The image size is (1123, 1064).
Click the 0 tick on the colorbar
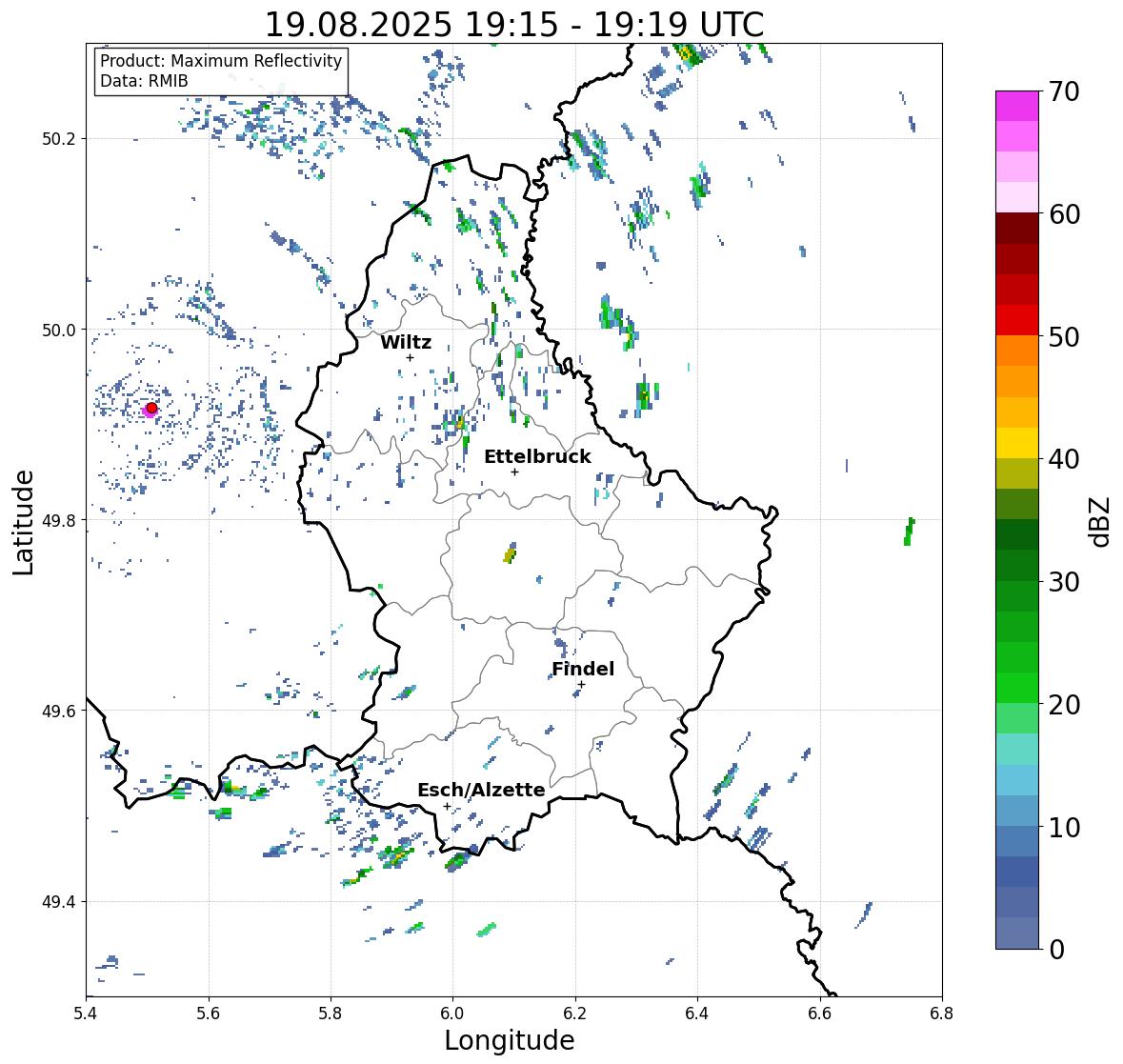[1056, 950]
